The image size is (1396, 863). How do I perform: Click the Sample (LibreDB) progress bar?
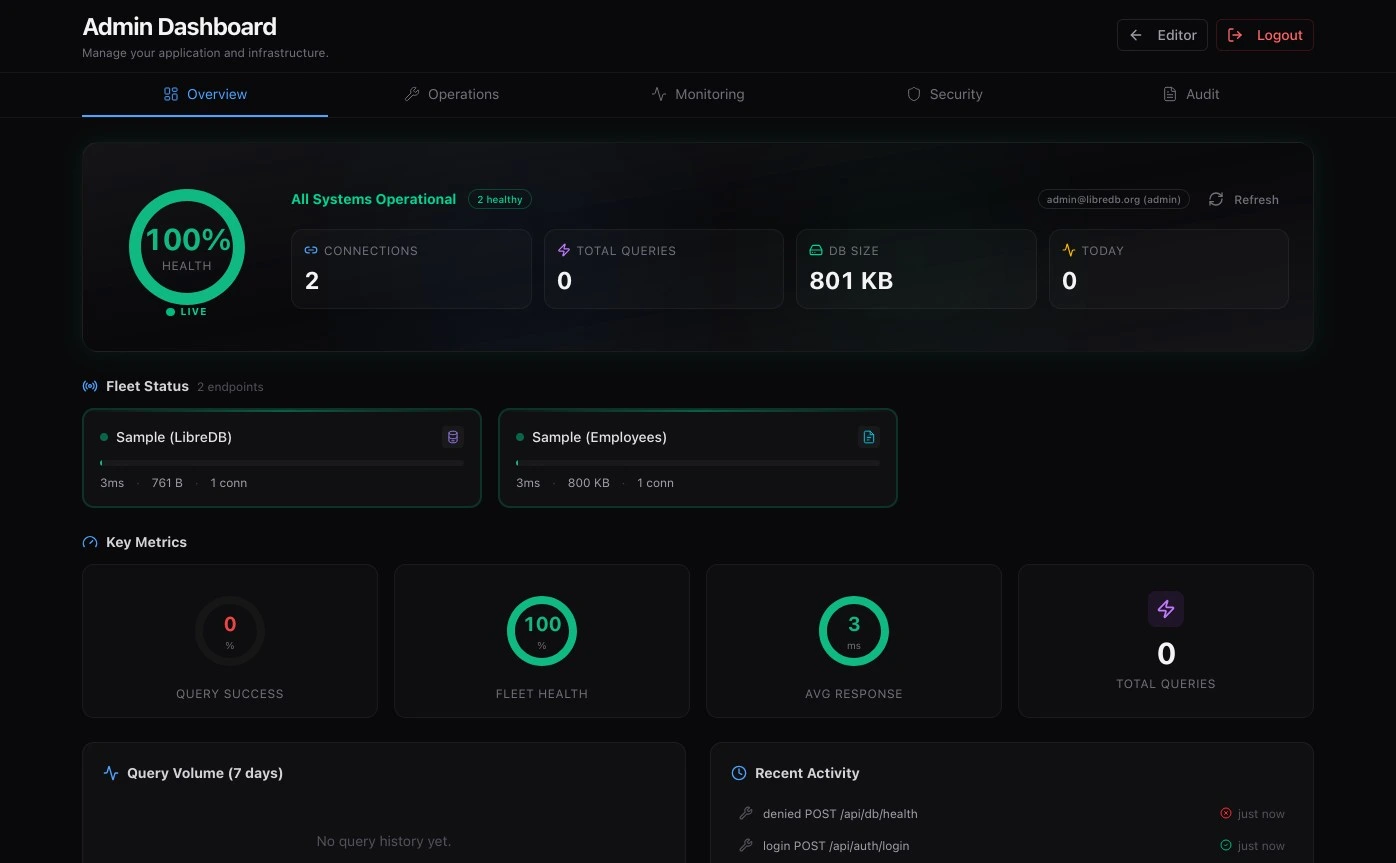tap(282, 463)
